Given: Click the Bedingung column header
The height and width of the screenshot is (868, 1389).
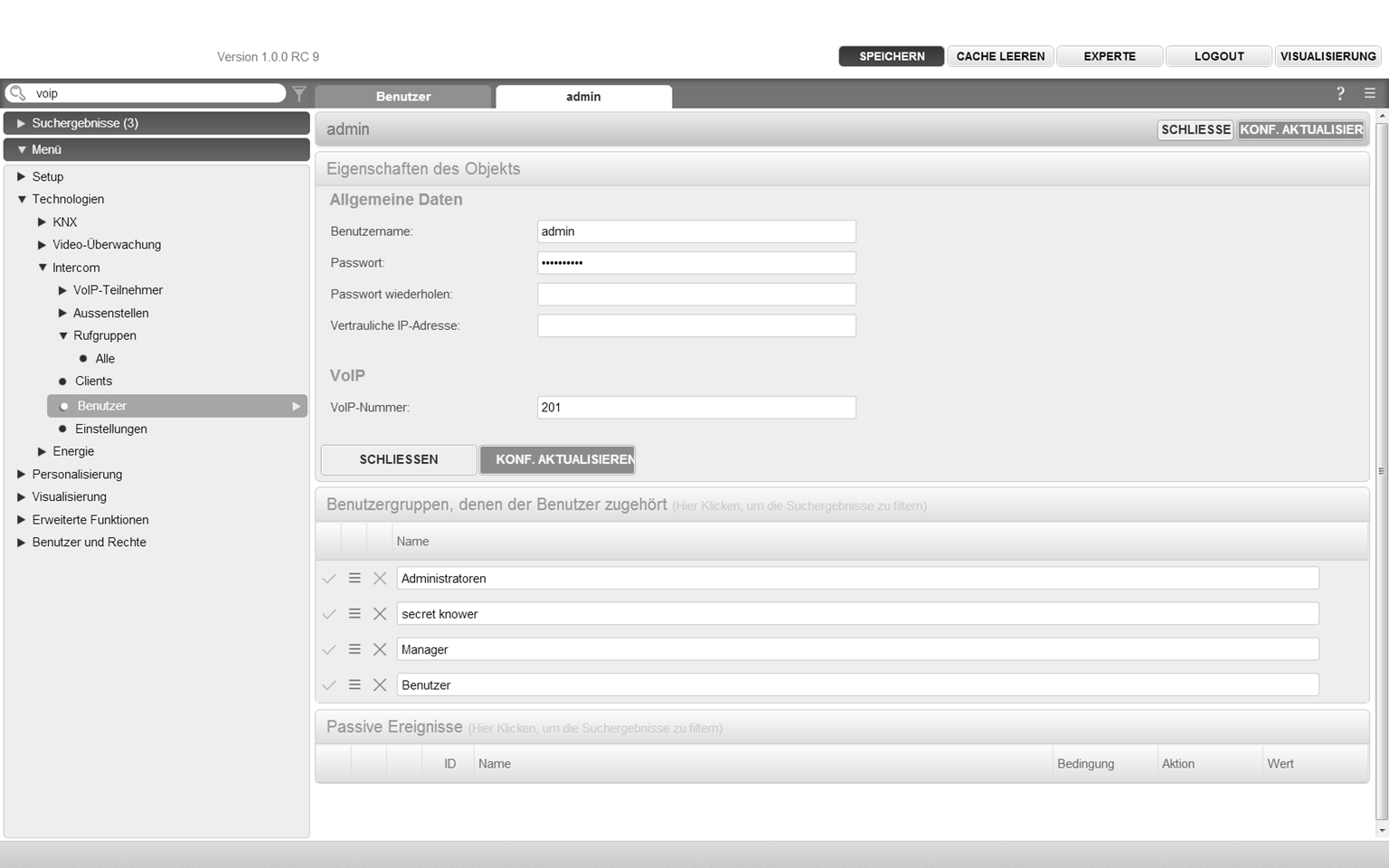Looking at the screenshot, I should (x=1085, y=764).
